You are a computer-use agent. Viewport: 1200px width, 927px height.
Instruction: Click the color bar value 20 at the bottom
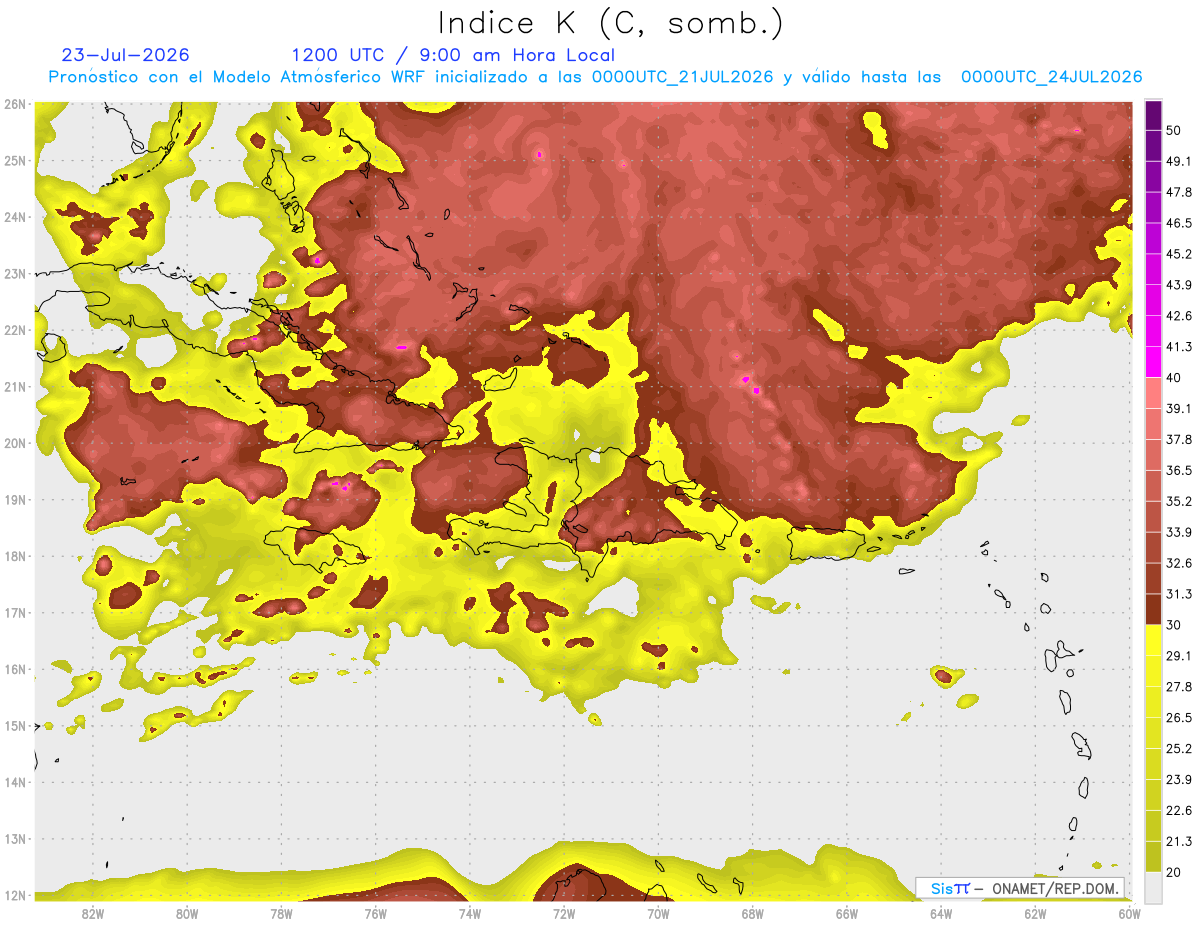[1173, 873]
